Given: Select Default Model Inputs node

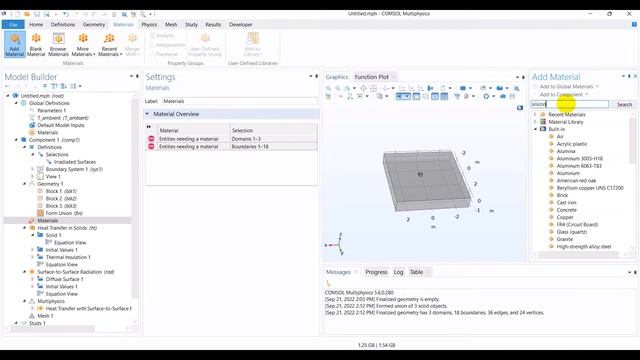Looking at the screenshot, I should (61, 125).
